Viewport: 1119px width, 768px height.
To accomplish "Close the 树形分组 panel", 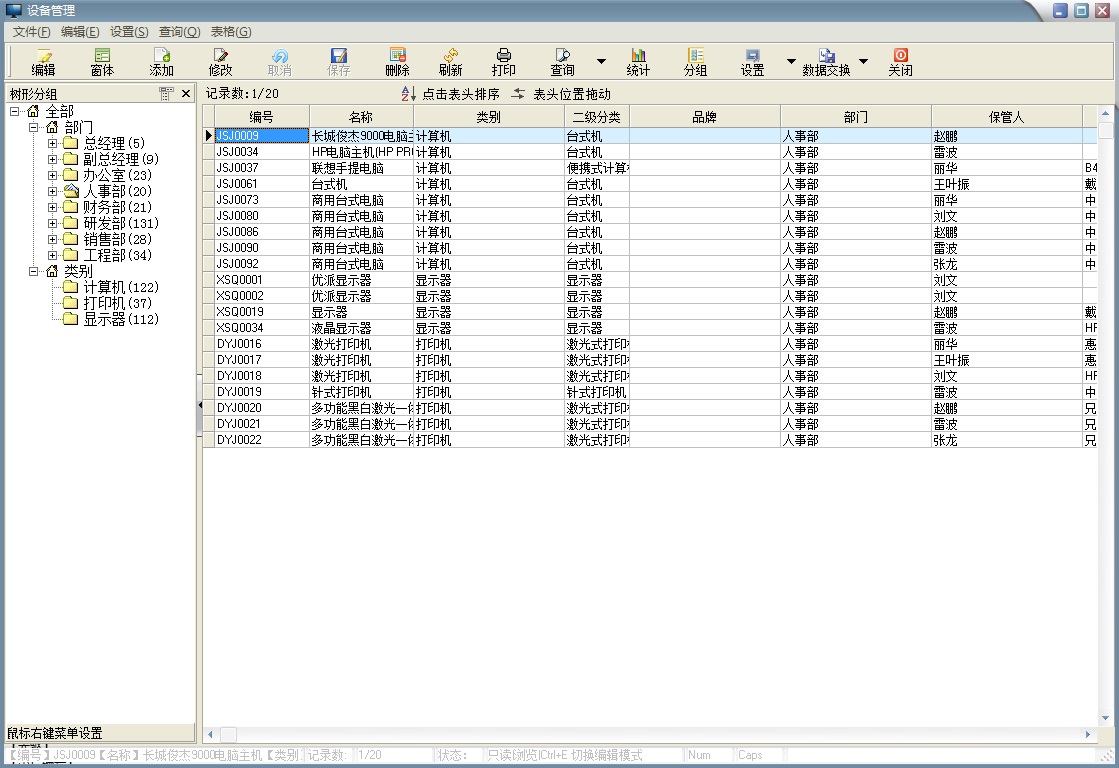I will click(x=186, y=94).
